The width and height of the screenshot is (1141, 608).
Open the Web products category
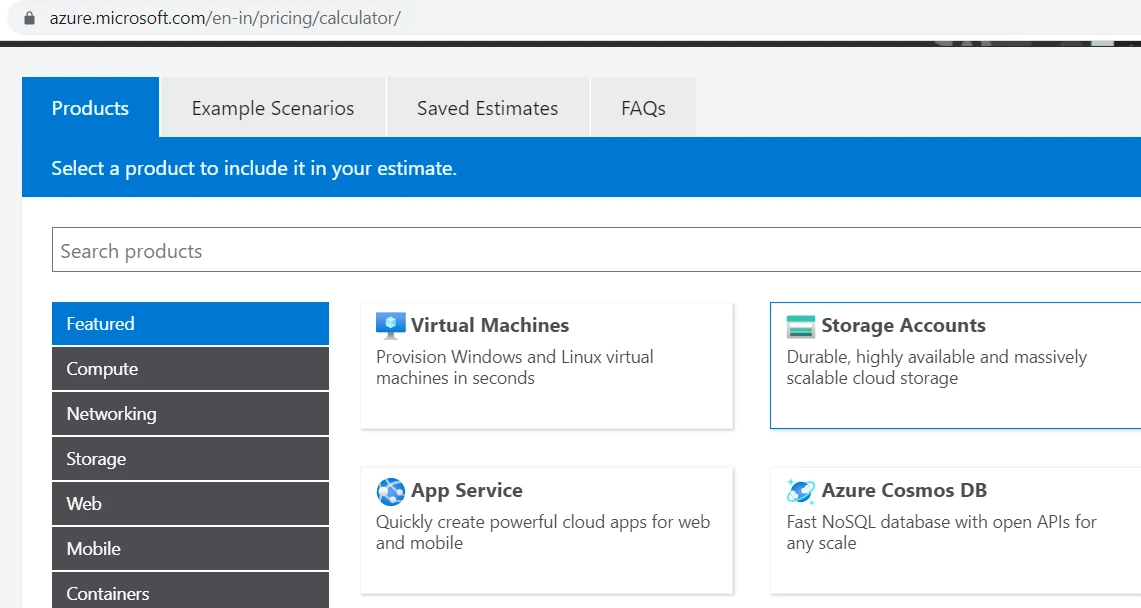click(x=190, y=503)
